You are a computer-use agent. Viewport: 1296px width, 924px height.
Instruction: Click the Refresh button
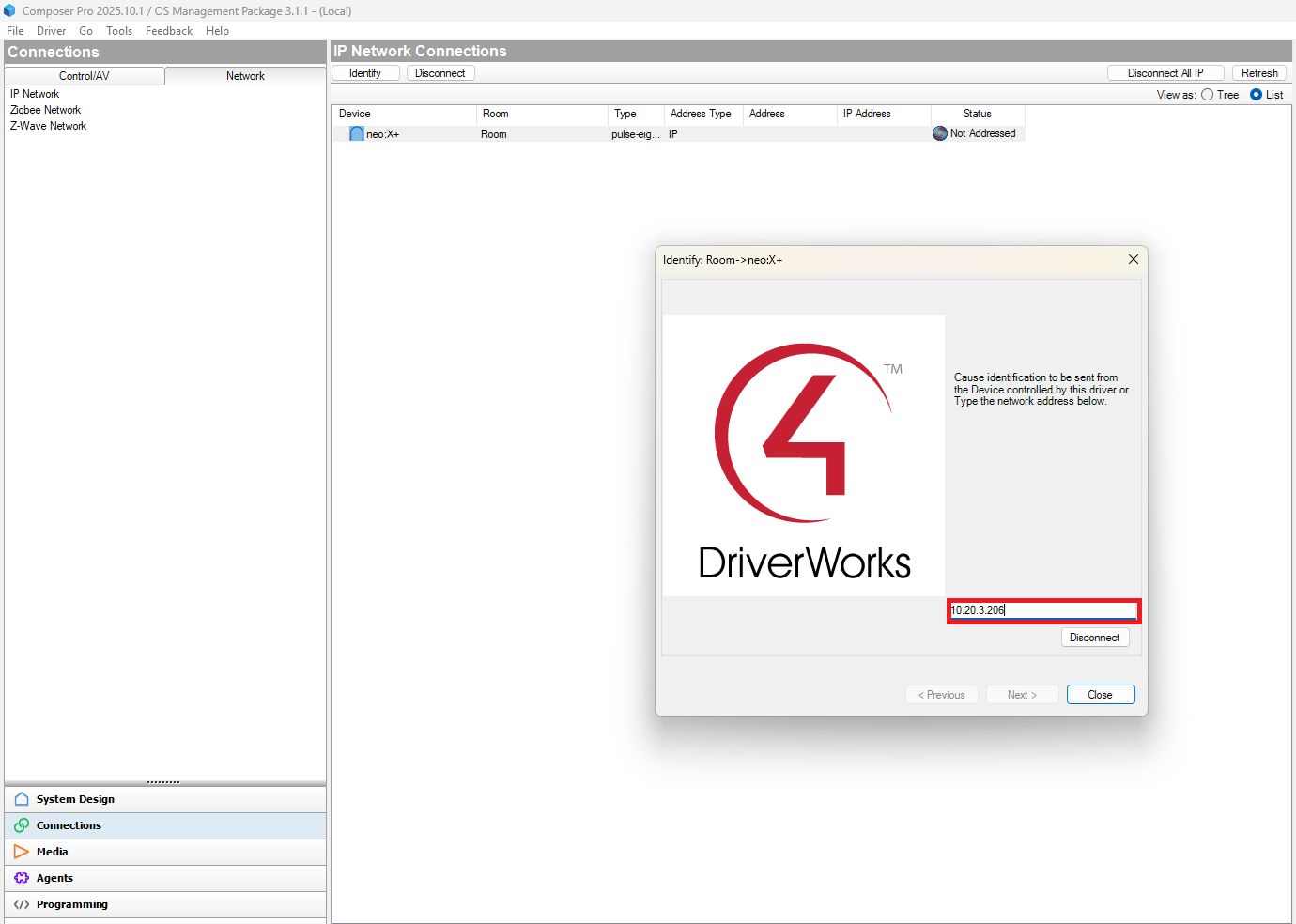click(x=1259, y=73)
